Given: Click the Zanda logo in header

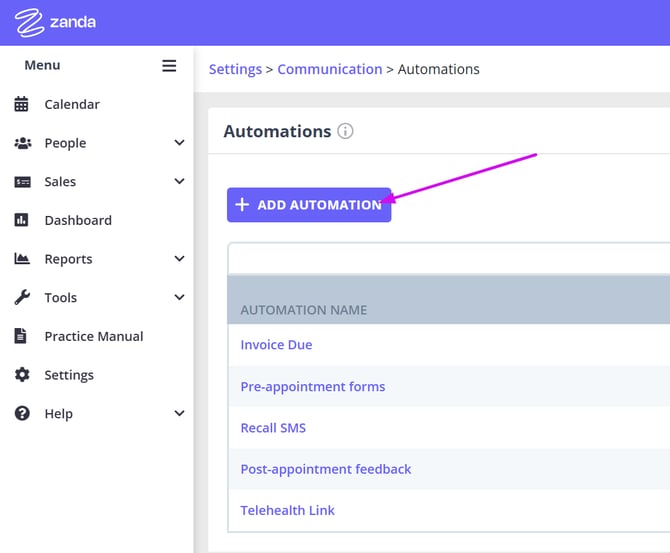Looking at the screenshot, I should click(x=55, y=22).
